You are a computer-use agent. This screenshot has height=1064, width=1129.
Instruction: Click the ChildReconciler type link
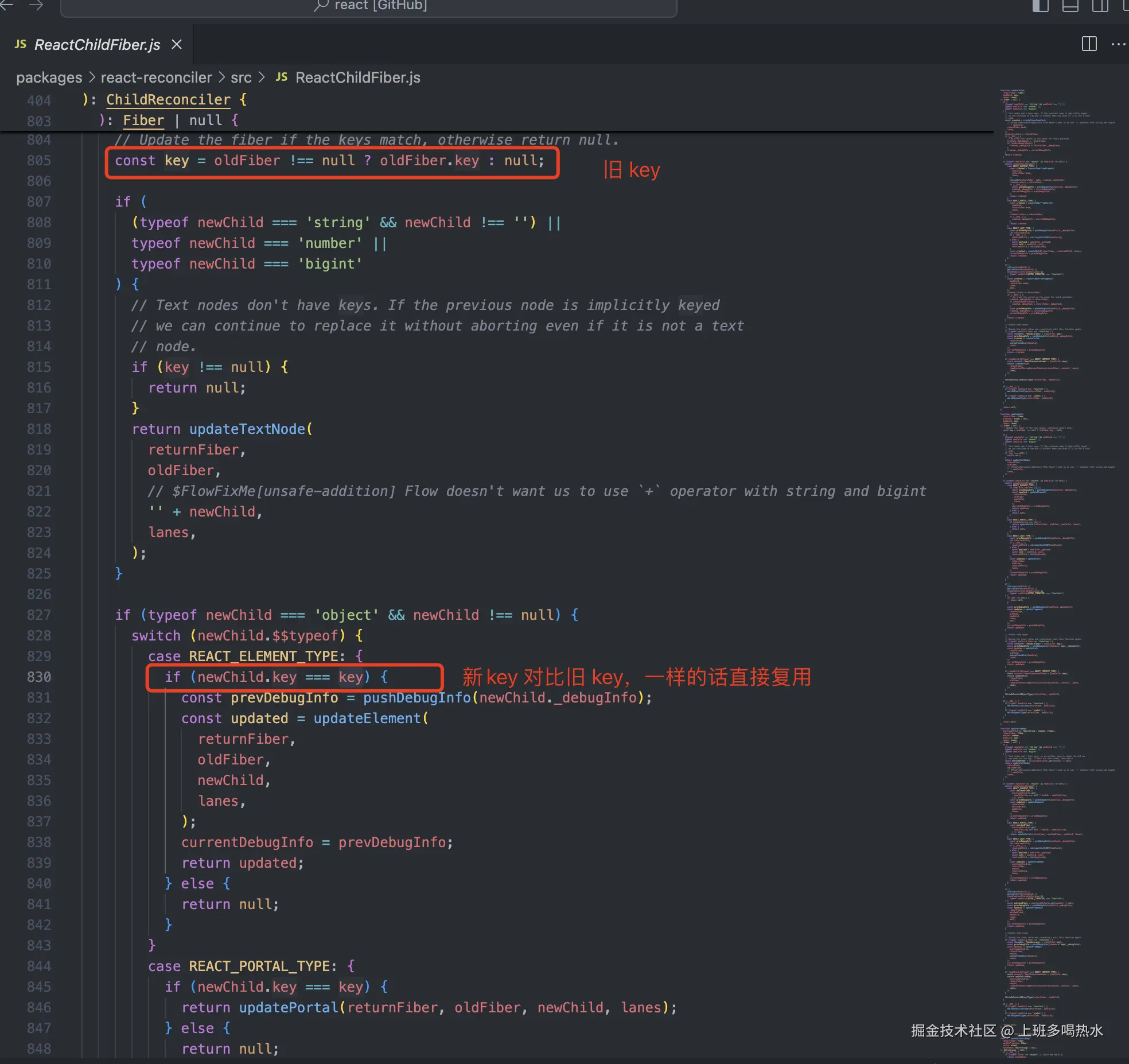168,99
